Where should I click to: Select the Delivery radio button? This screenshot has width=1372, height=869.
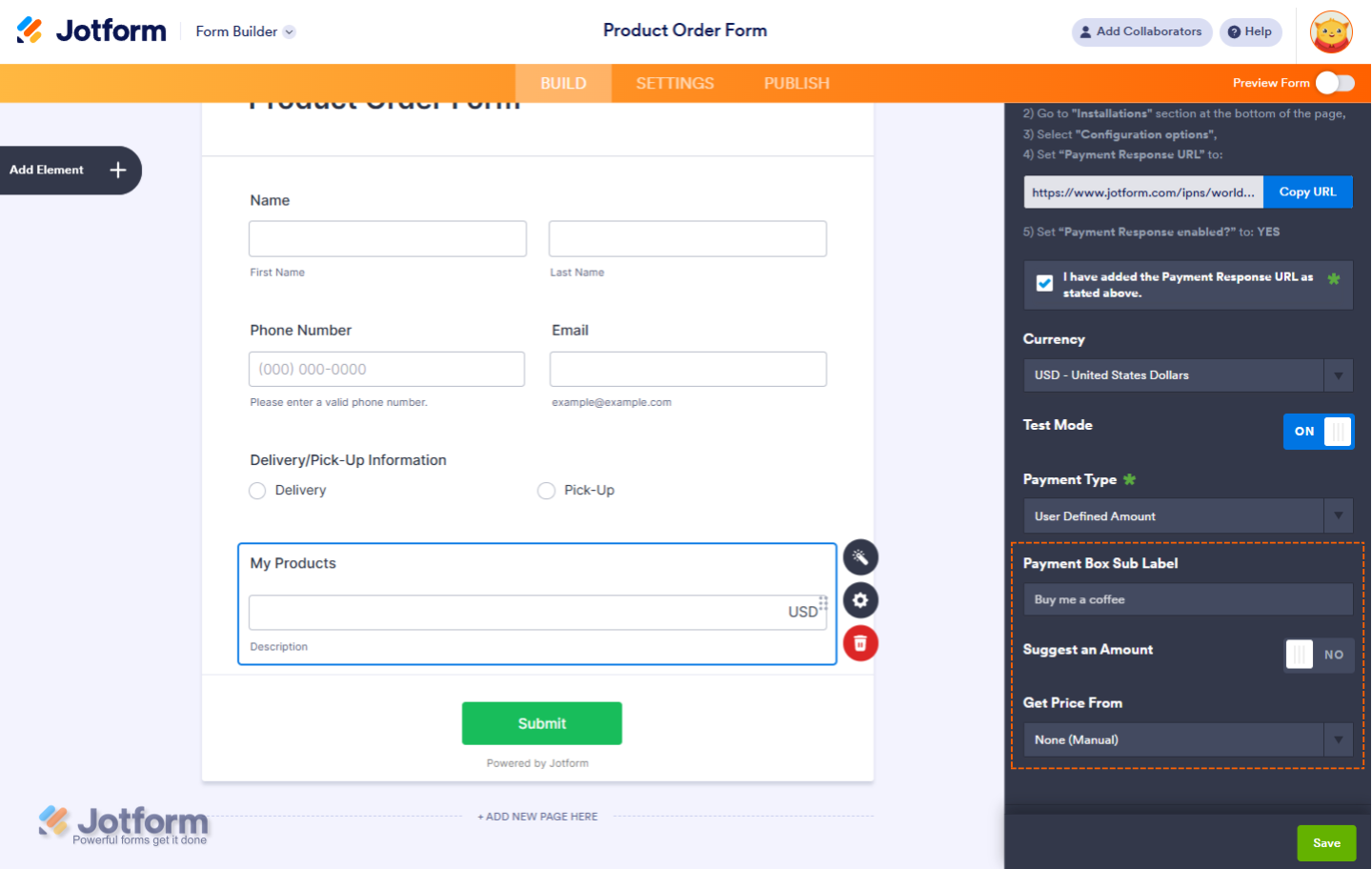pos(257,490)
